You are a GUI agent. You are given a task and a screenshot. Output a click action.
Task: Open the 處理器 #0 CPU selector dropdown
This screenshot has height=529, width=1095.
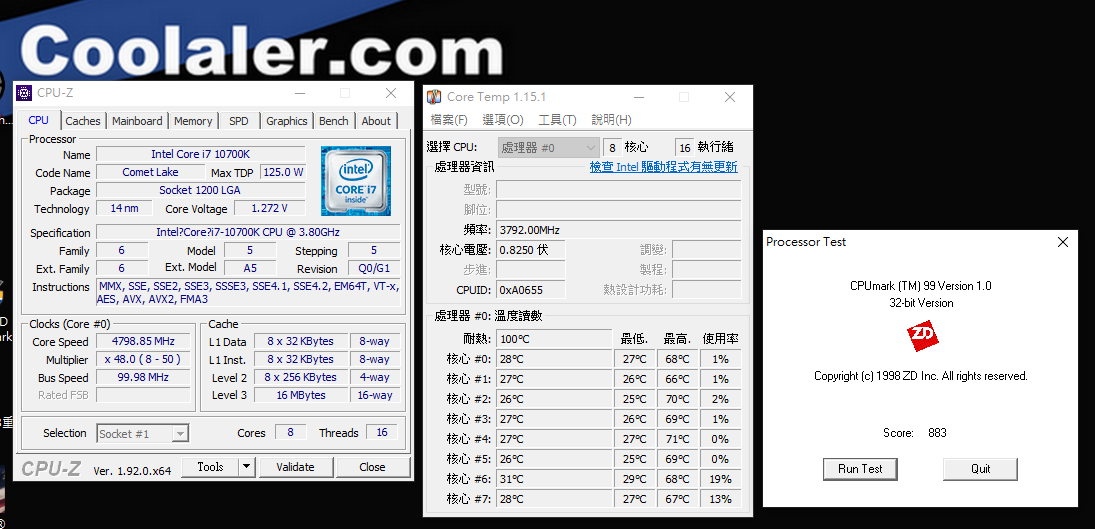coord(548,147)
